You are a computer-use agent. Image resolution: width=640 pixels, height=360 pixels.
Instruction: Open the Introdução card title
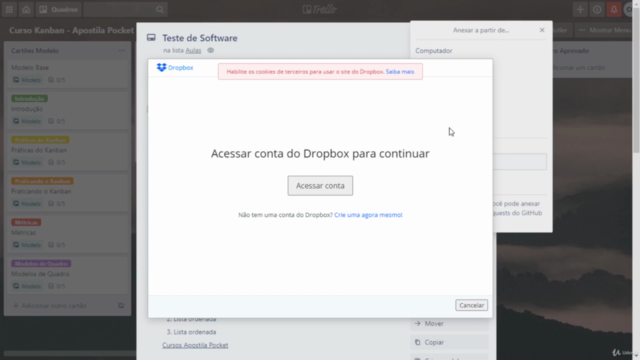(27, 109)
